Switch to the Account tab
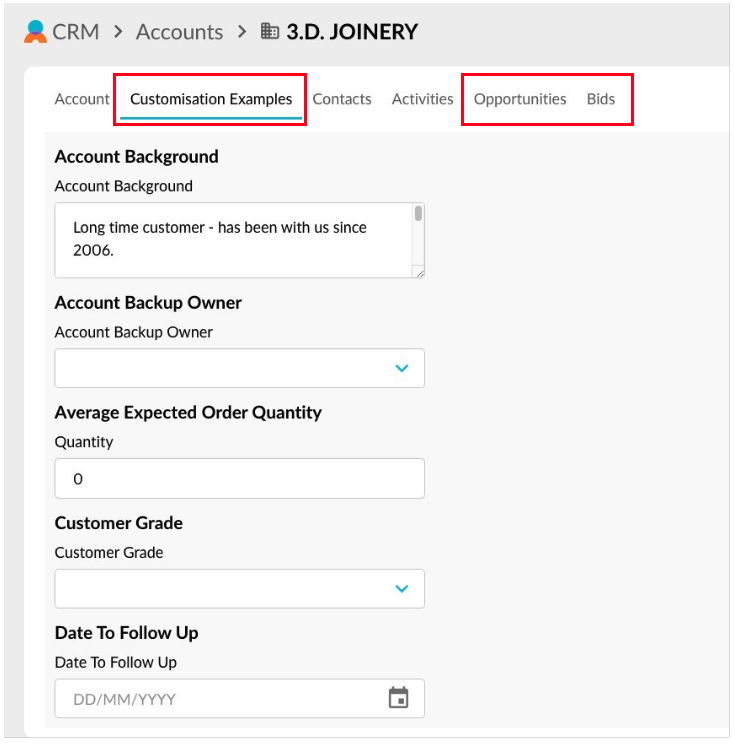735x744 pixels. click(82, 99)
